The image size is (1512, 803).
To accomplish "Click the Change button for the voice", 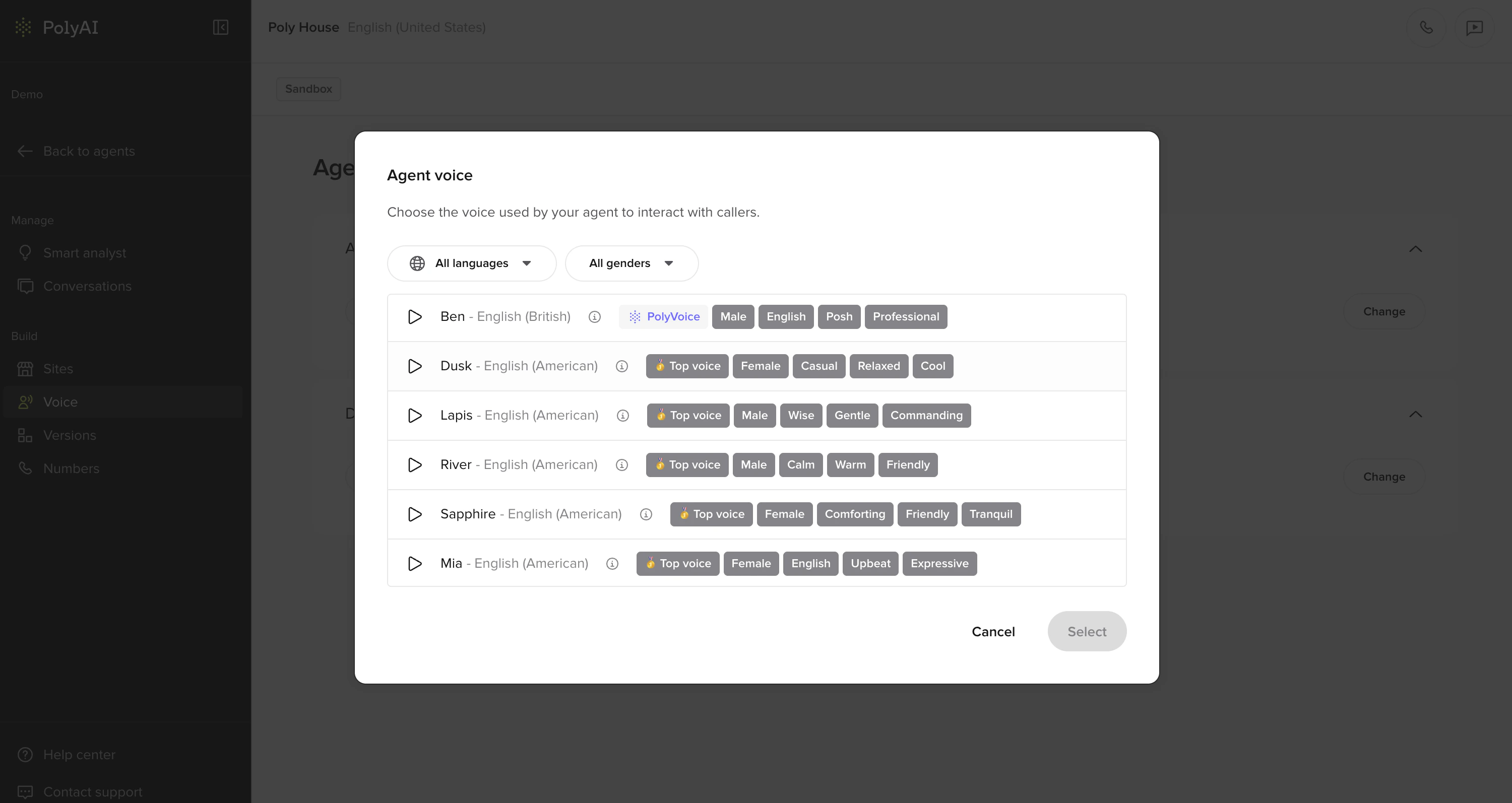I will (x=1383, y=311).
